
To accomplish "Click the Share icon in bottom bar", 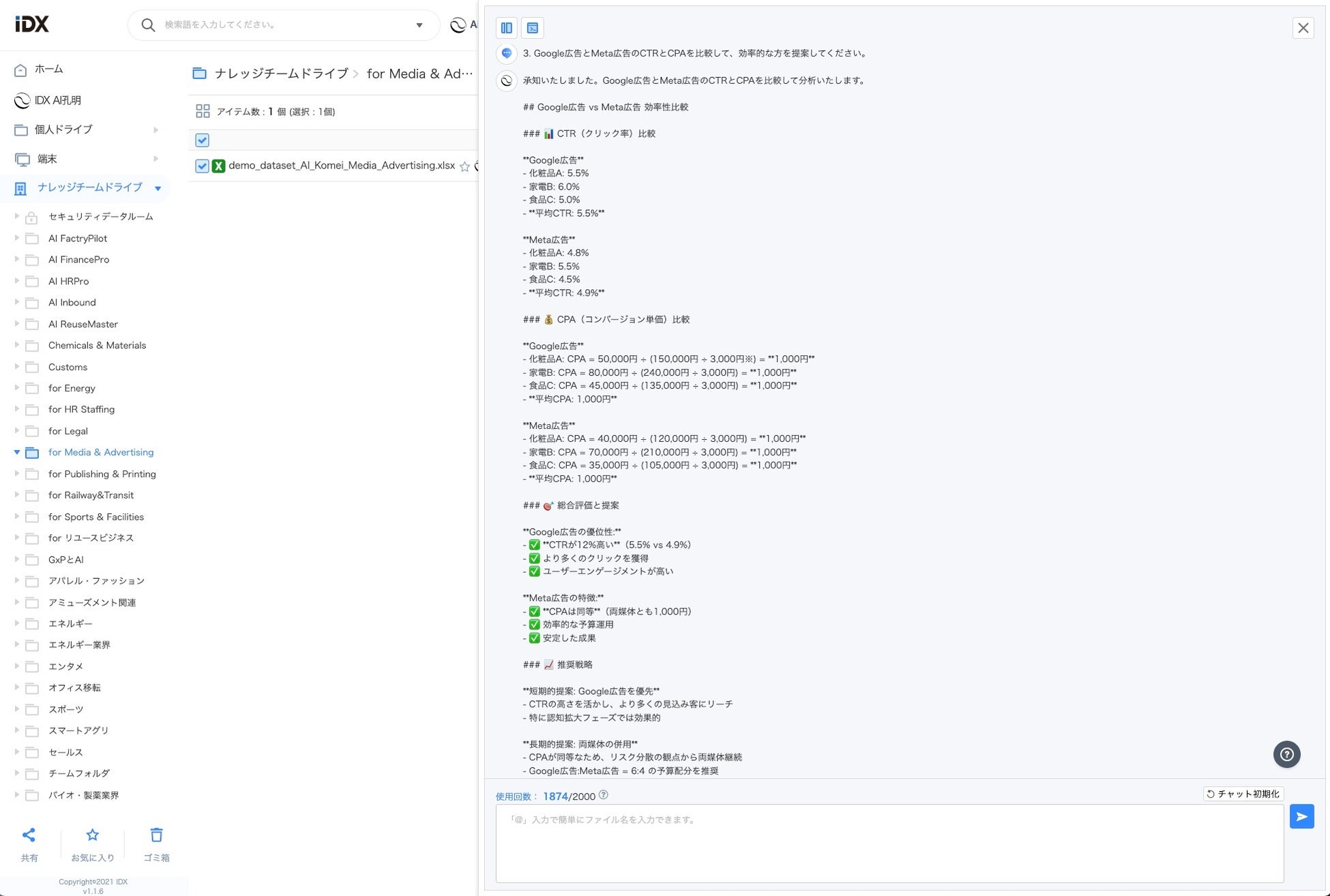I will click(29, 835).
